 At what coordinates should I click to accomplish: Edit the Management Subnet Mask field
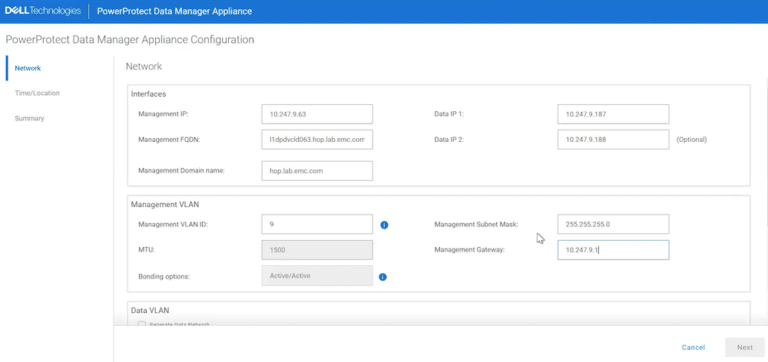pos(613,224)
